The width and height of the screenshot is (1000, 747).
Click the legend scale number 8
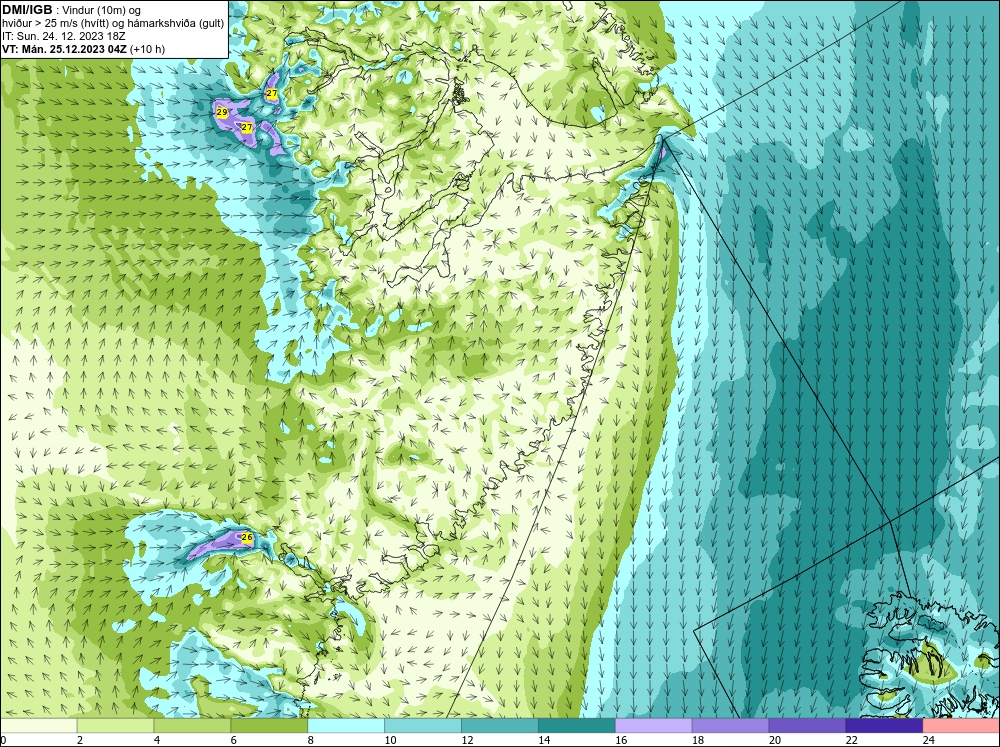311,740
